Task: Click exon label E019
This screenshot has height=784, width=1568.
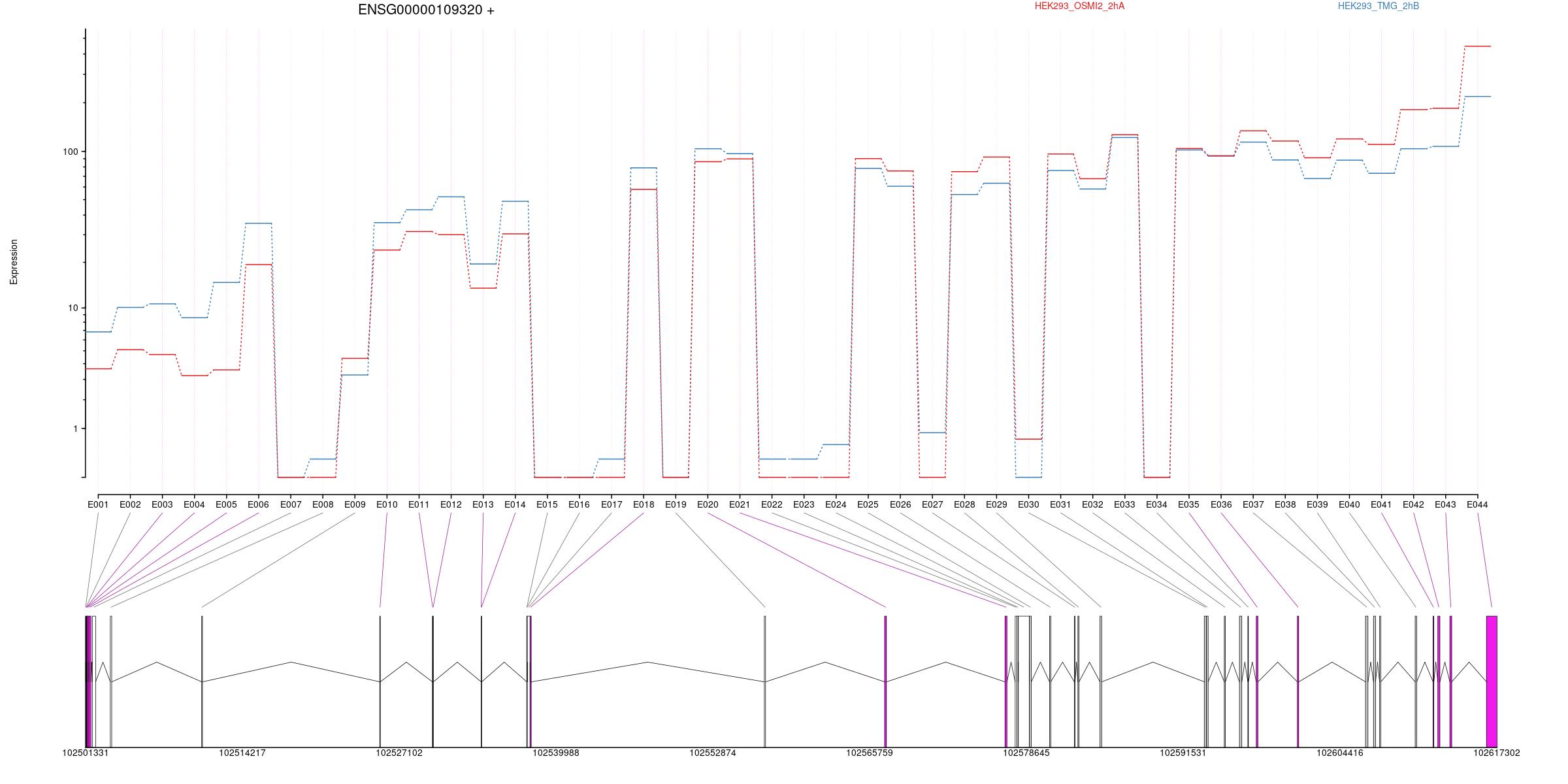Action: [x=676, y=504]
